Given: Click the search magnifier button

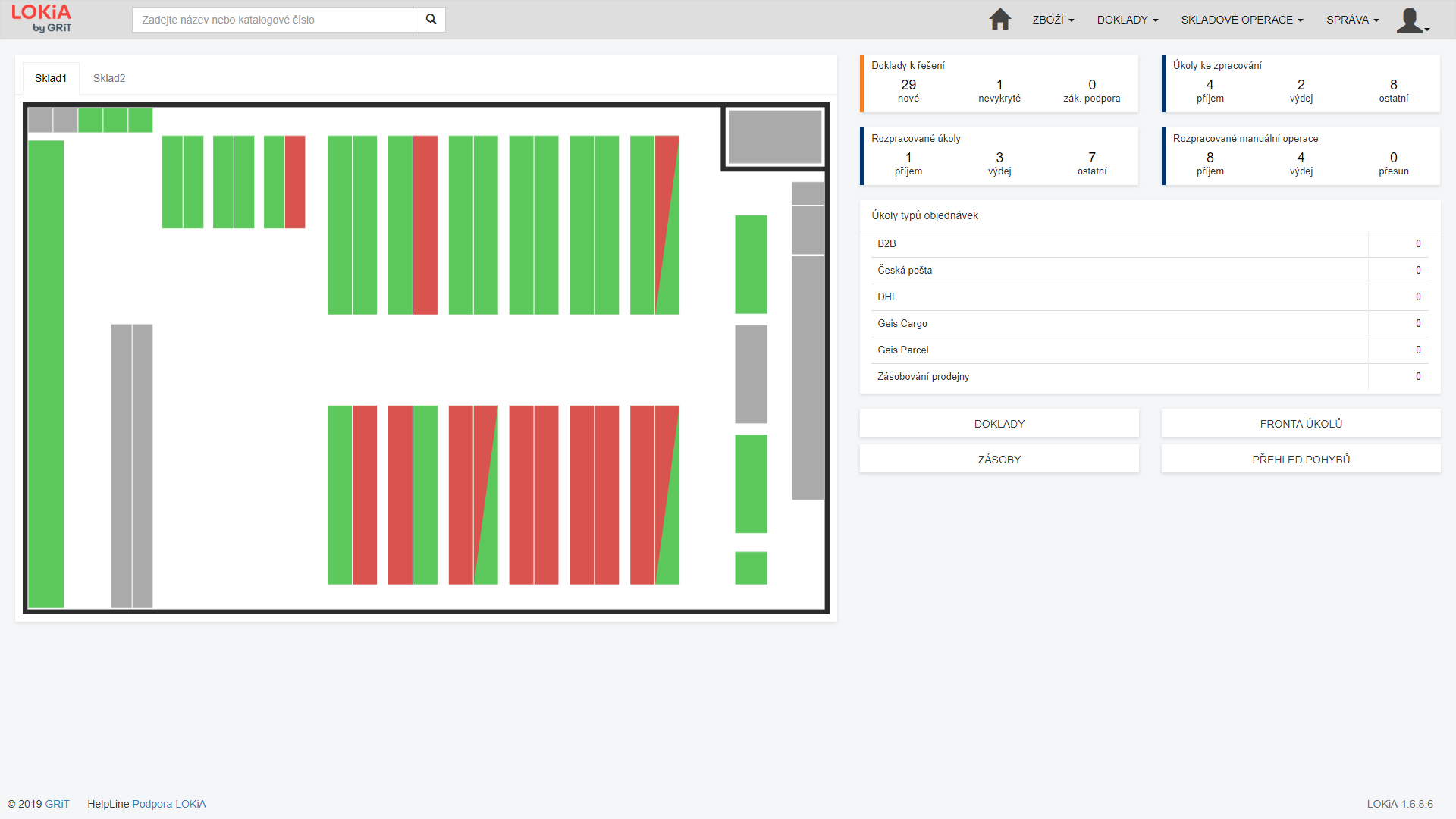Looking at the screenshot, I should 431,20.
